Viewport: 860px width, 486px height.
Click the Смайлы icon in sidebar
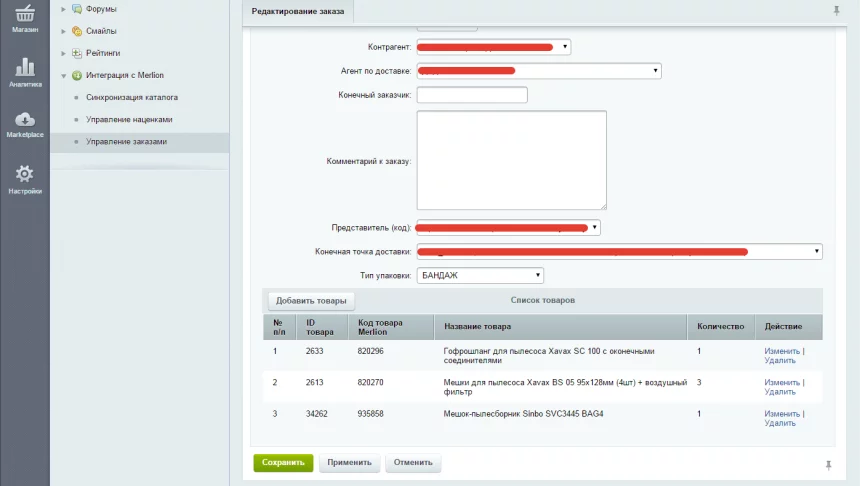point(77,31)
